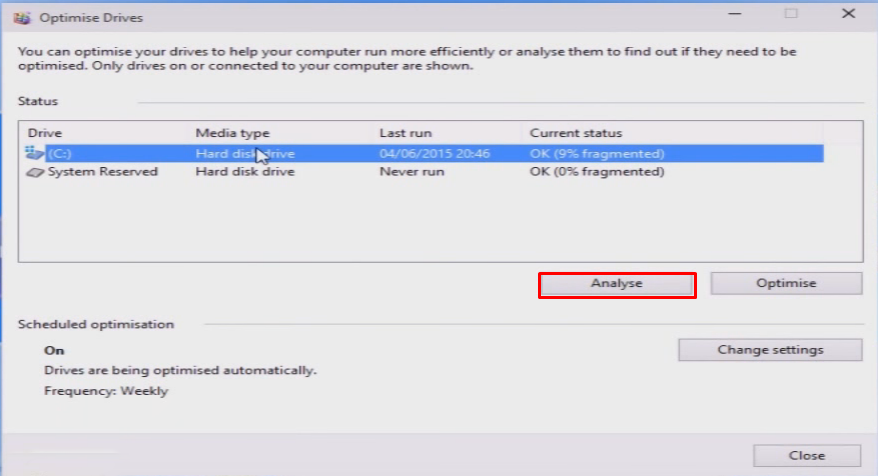Minimize the Optimise Drives window
The width and height of the screenshot is (878, 476).
point(735,13)
